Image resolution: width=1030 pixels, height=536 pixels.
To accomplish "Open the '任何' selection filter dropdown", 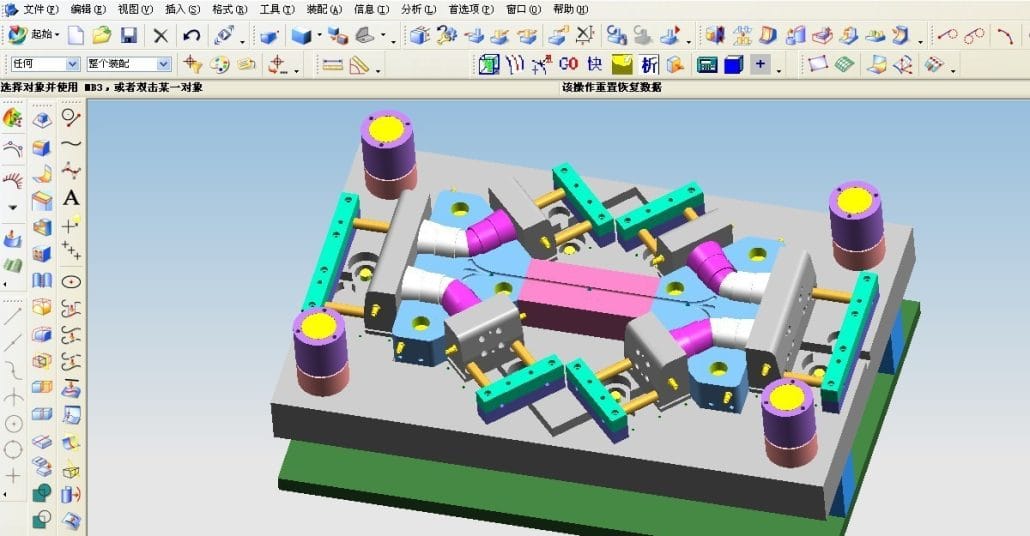I will coord(72,64).
